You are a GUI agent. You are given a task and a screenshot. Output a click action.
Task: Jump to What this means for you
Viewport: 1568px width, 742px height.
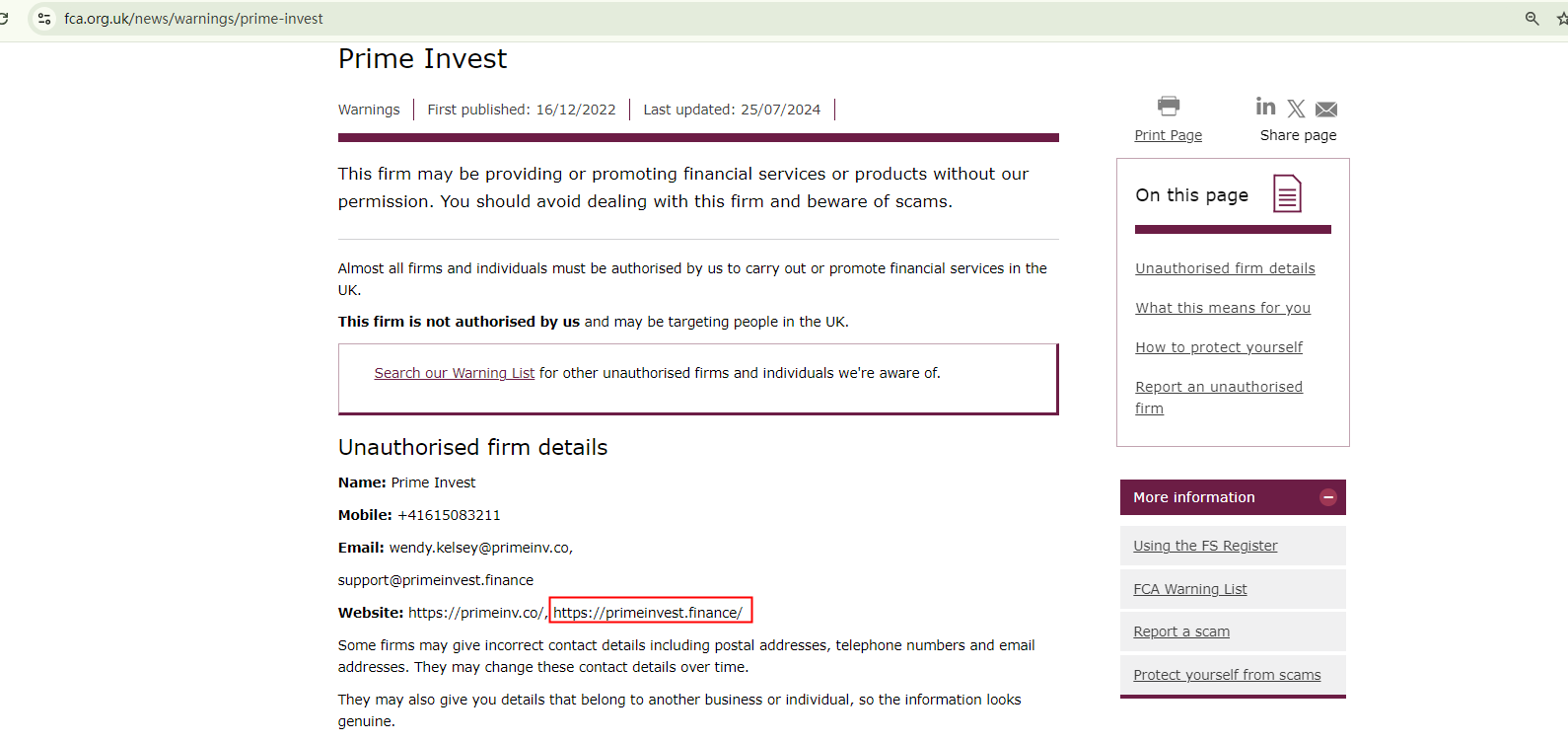pyautogui.click(x=1223, y=308)
